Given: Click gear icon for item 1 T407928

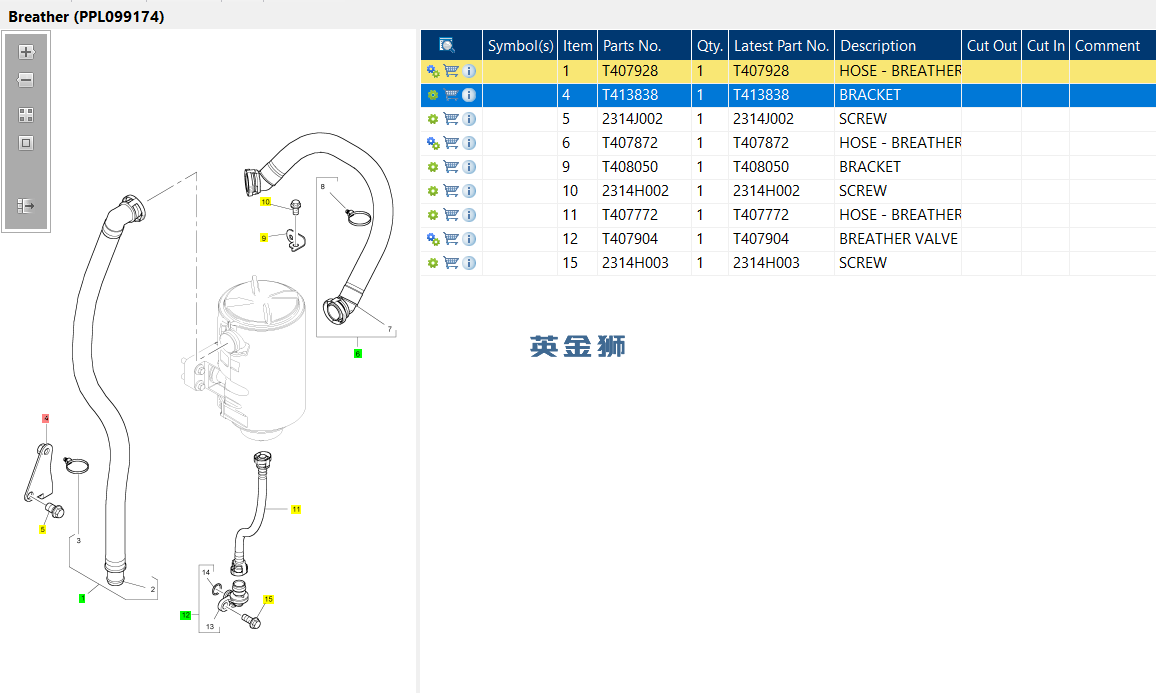Looking at the screenshot, I should (x=433, y=72).
